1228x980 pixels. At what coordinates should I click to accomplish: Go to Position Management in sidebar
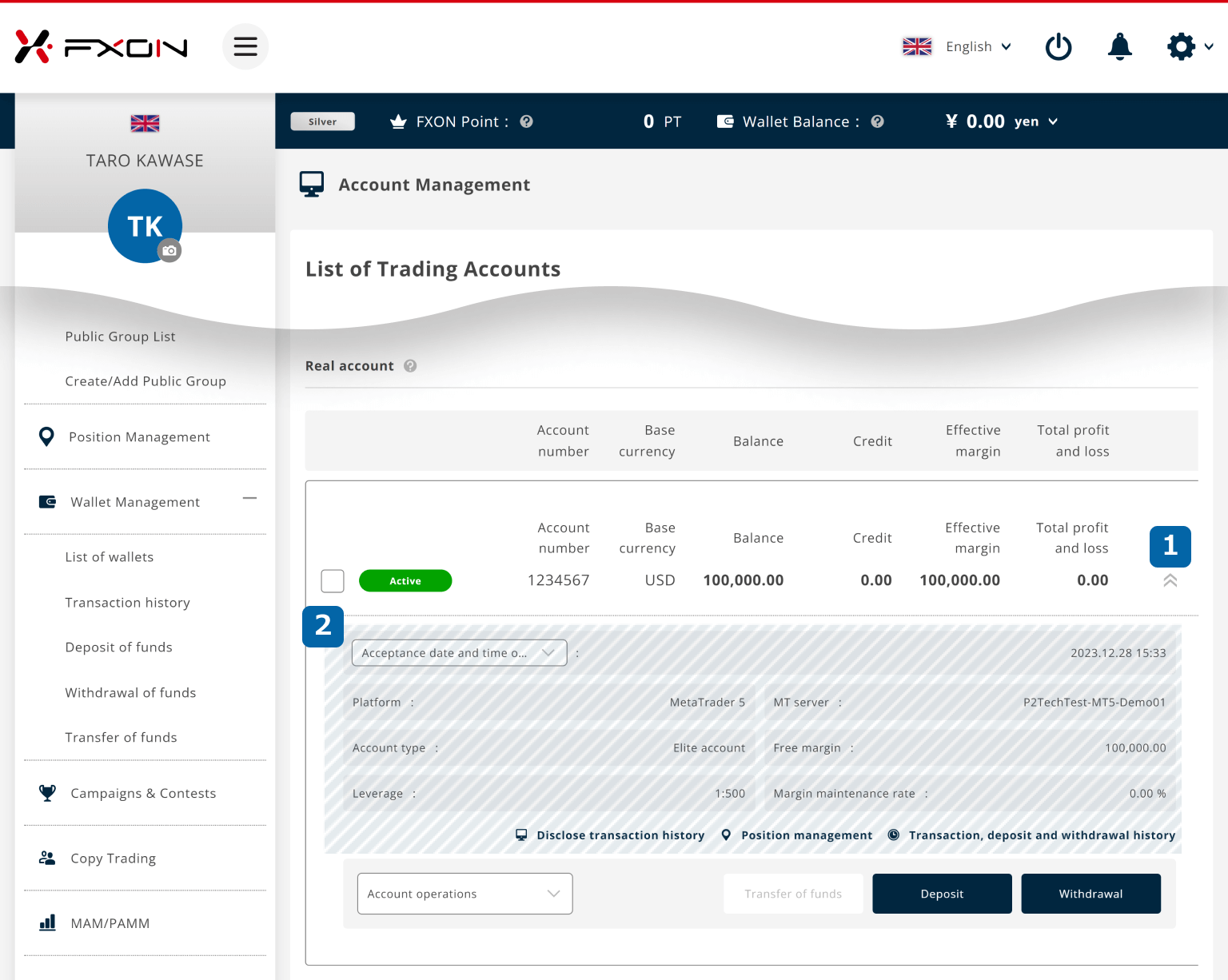[x=139, y=437]
